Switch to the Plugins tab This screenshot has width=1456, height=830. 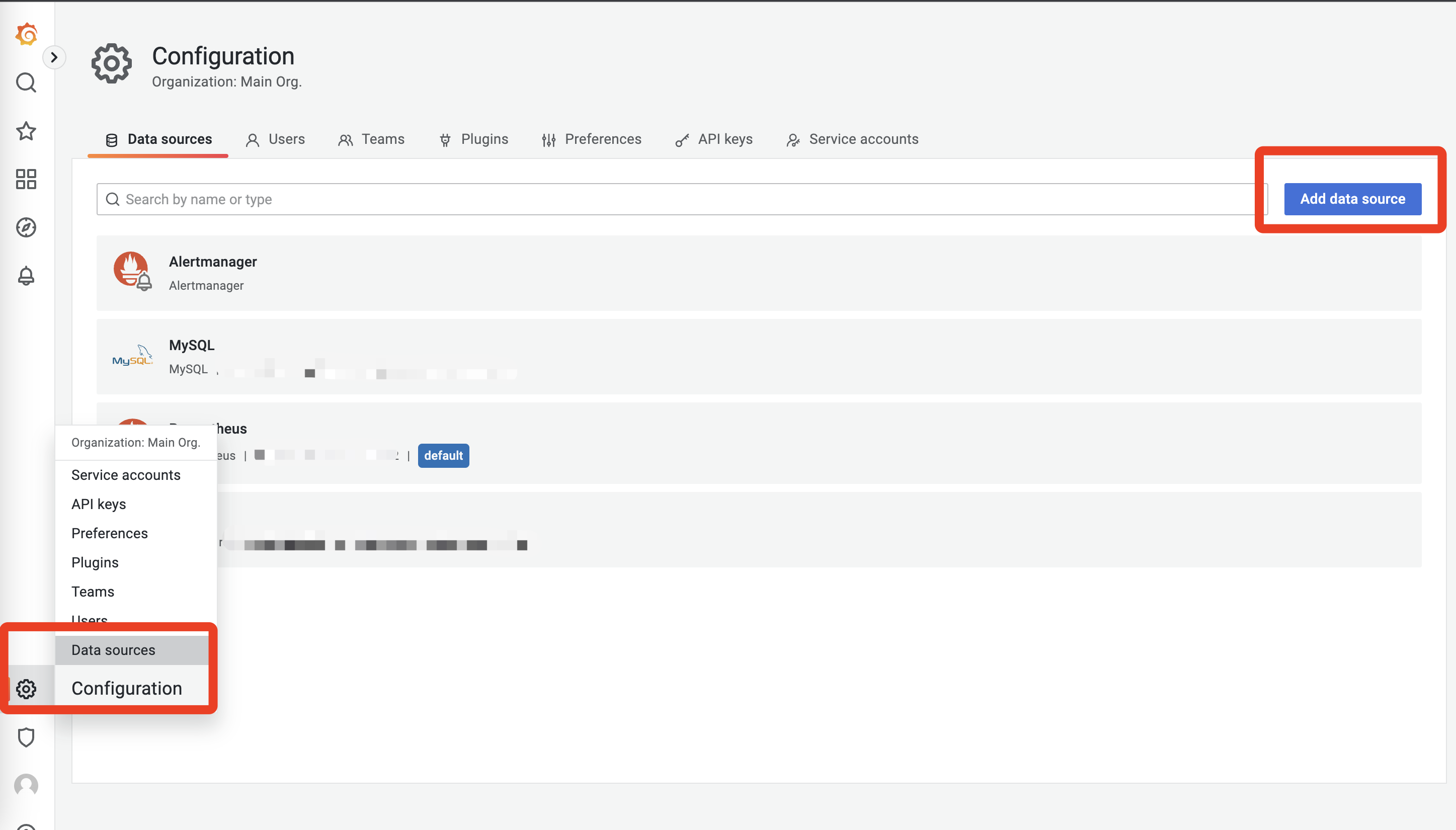pyautogui.click(x=473, y=139)
